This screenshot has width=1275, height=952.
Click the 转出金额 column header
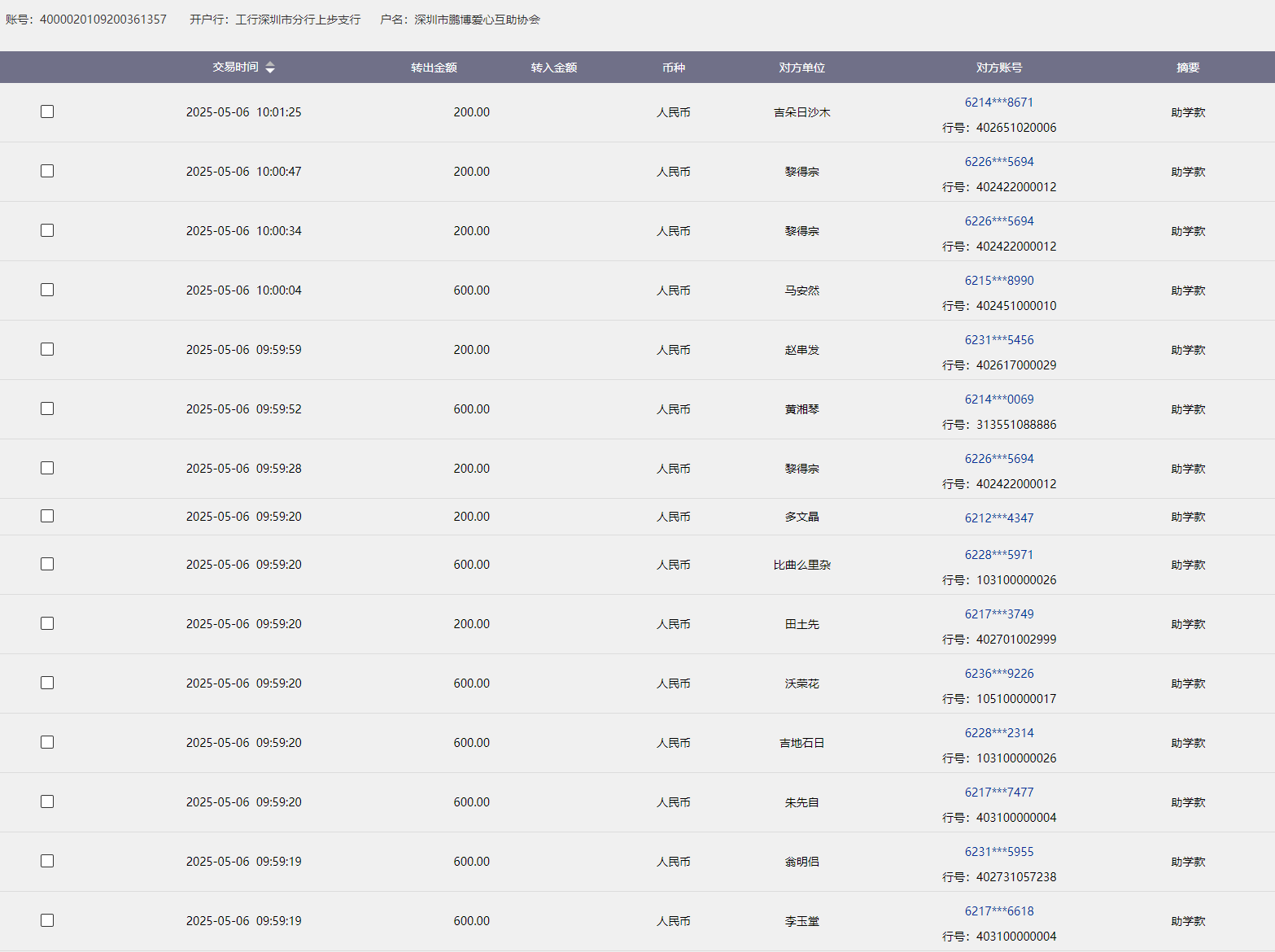tap(434, 68)
